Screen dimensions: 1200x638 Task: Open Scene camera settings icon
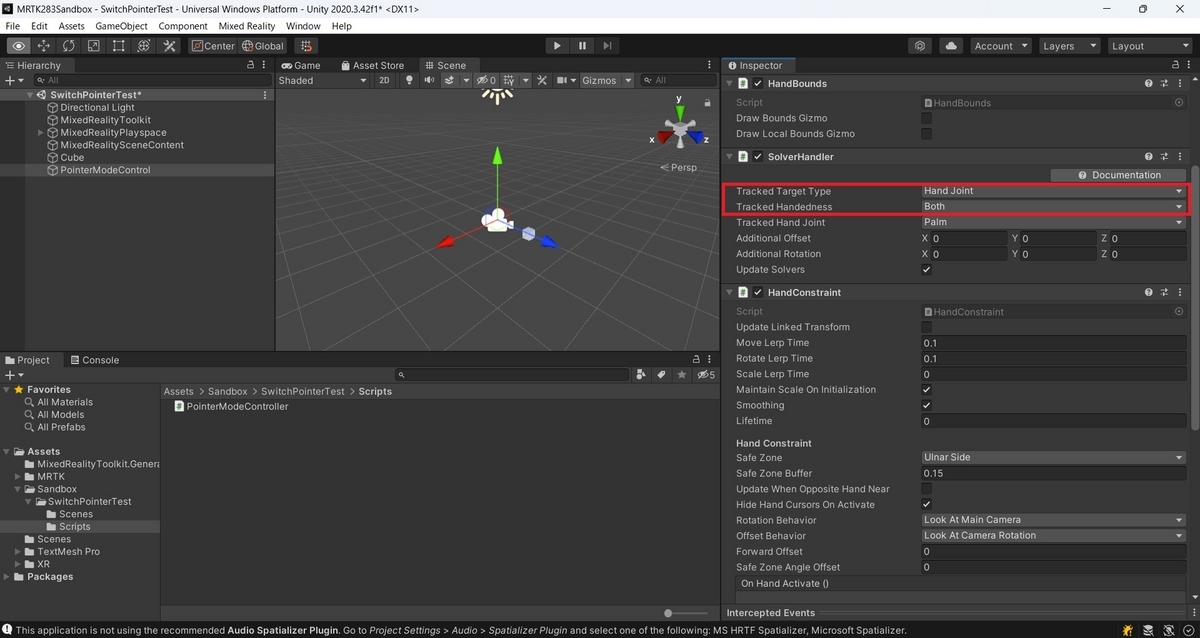point(562,80)
